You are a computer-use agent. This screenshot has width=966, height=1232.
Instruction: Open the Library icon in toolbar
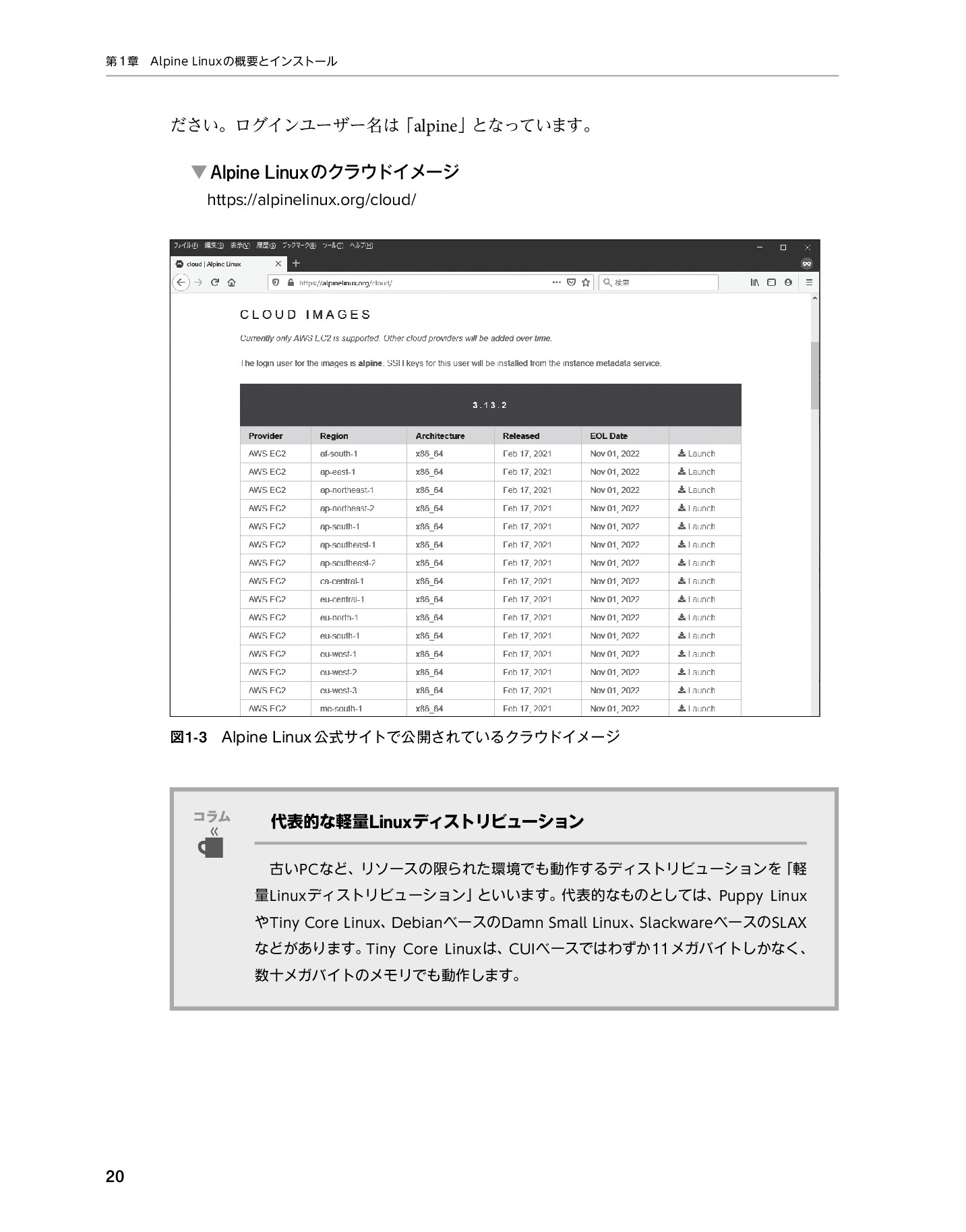755,283
